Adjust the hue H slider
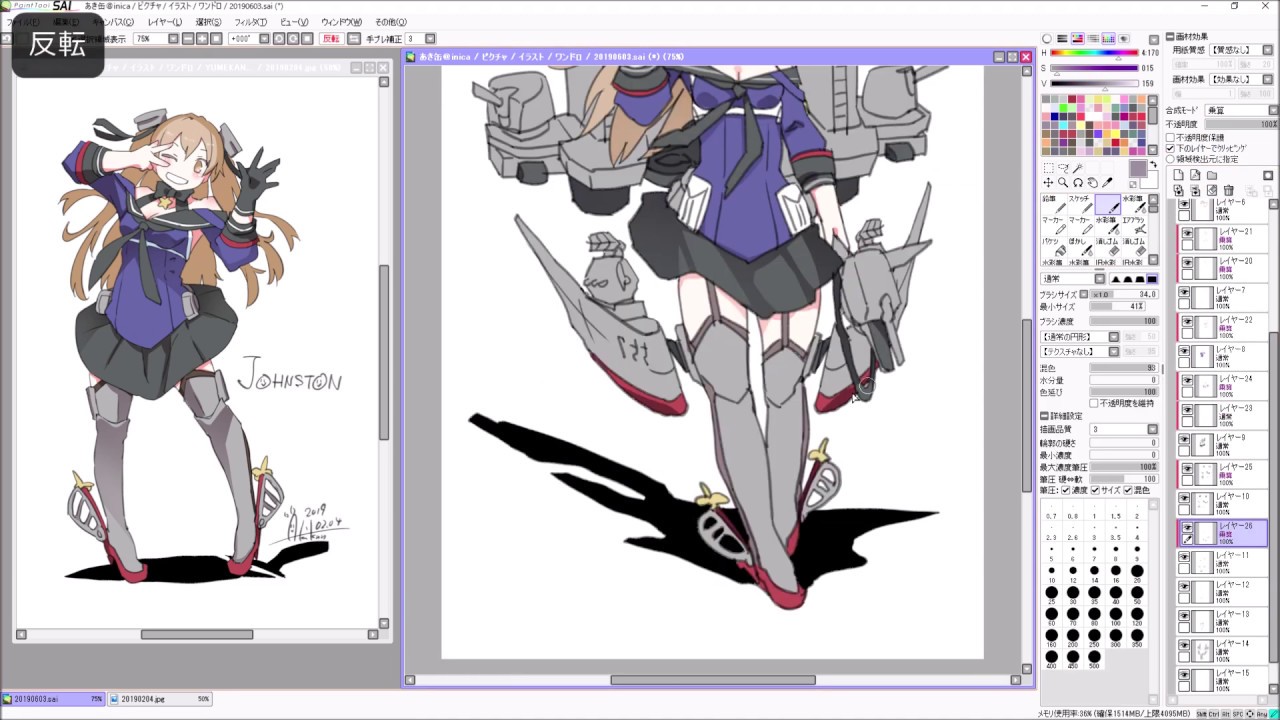Image resolution: width=1280 pixels, height=720 pixels. click(x=1093, y=53)
